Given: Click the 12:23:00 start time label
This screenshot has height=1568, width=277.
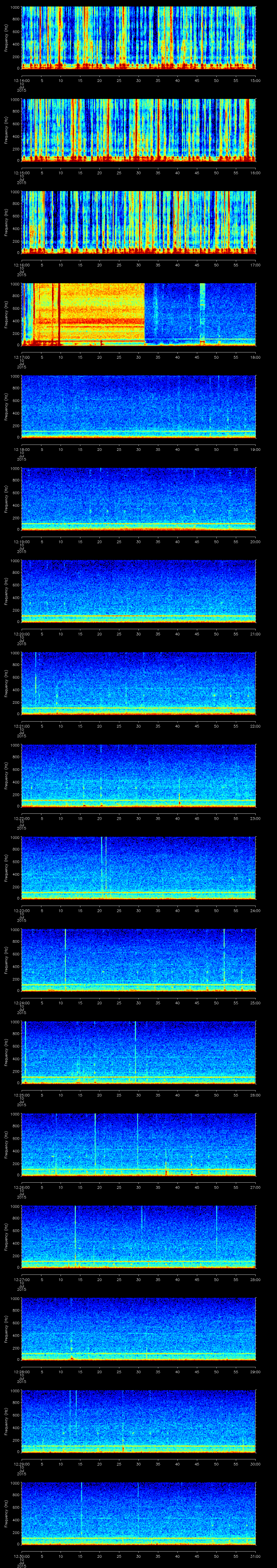Looking at the screenshot, I should coord(22,910).
